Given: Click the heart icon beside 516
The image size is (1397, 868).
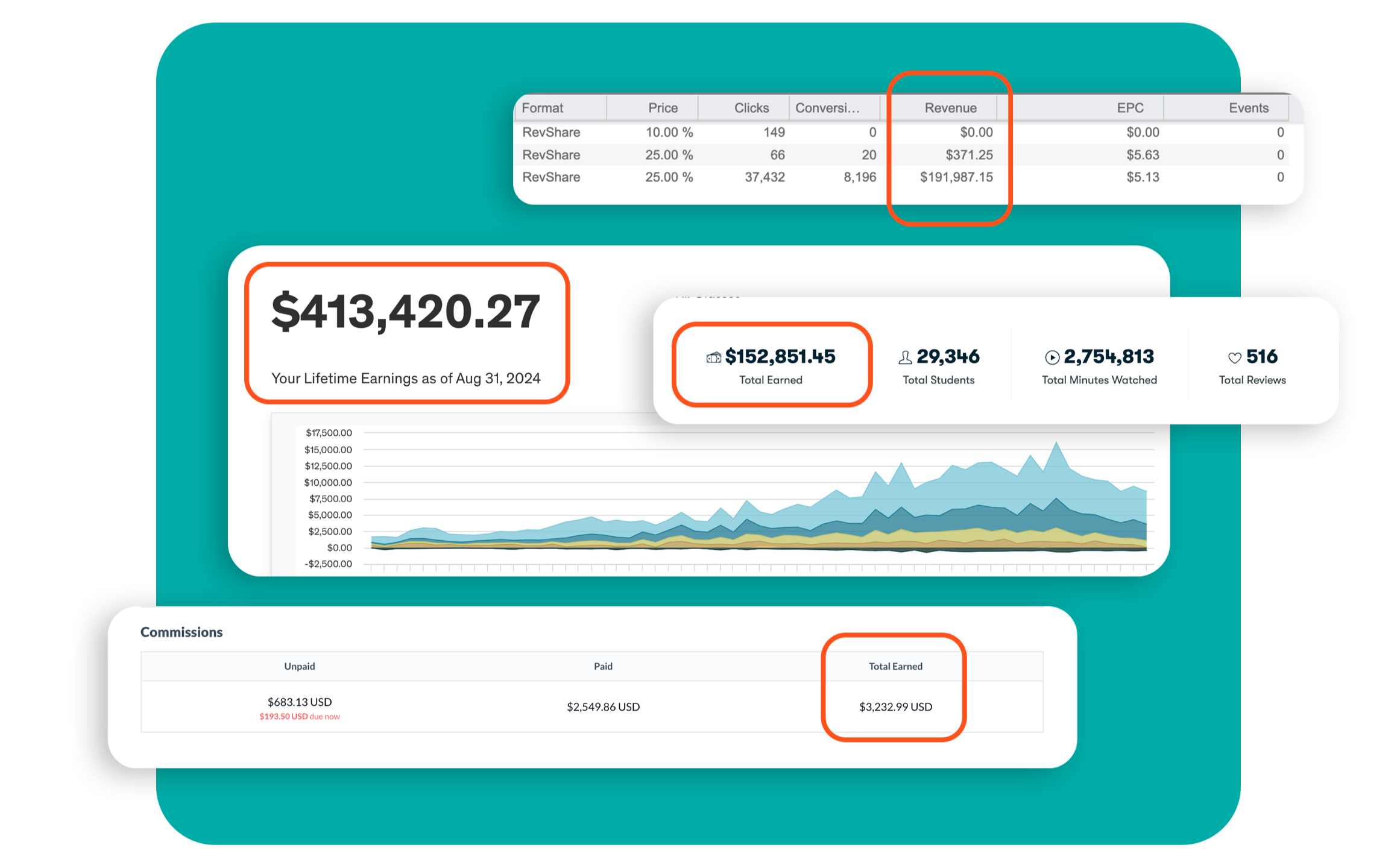Looking at the screenshot, I should click(1234, 357).
